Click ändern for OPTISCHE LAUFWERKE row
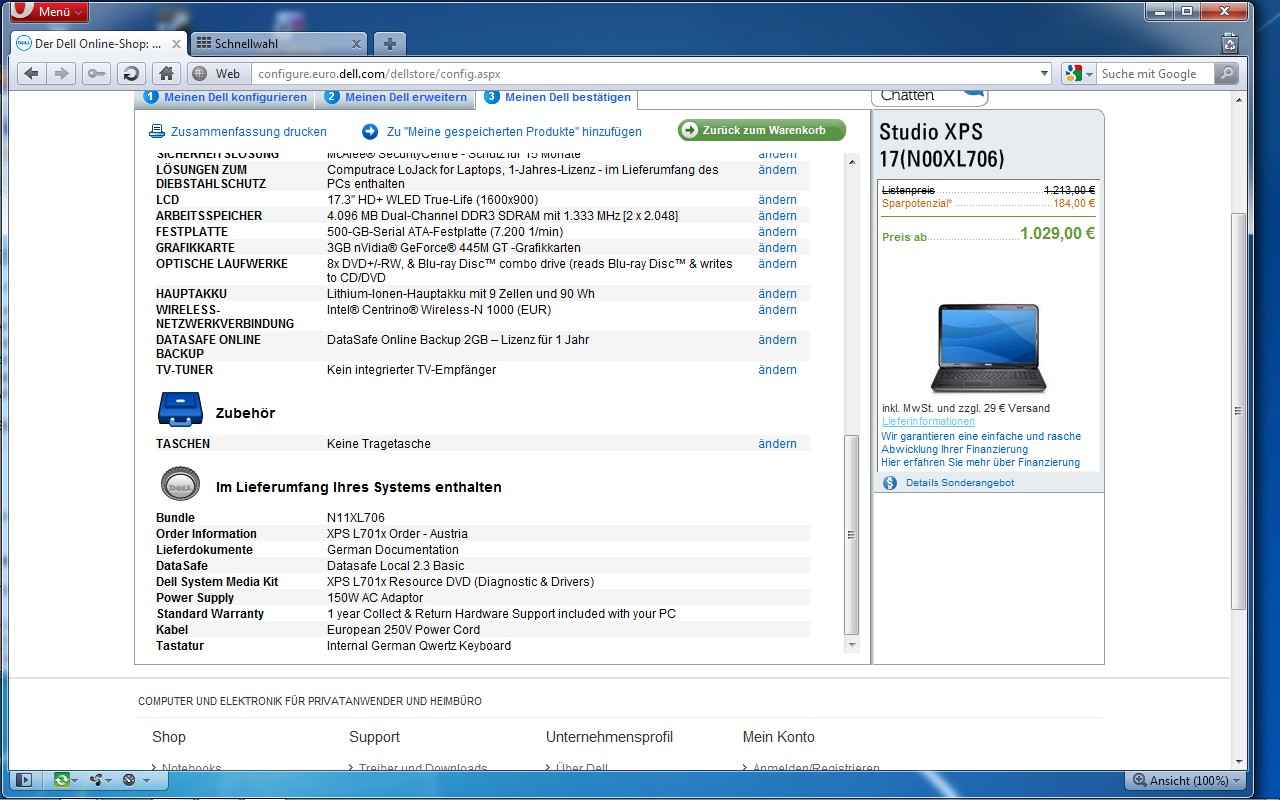This screenshot has width=1280, height=800. click(x=777, y=264)
